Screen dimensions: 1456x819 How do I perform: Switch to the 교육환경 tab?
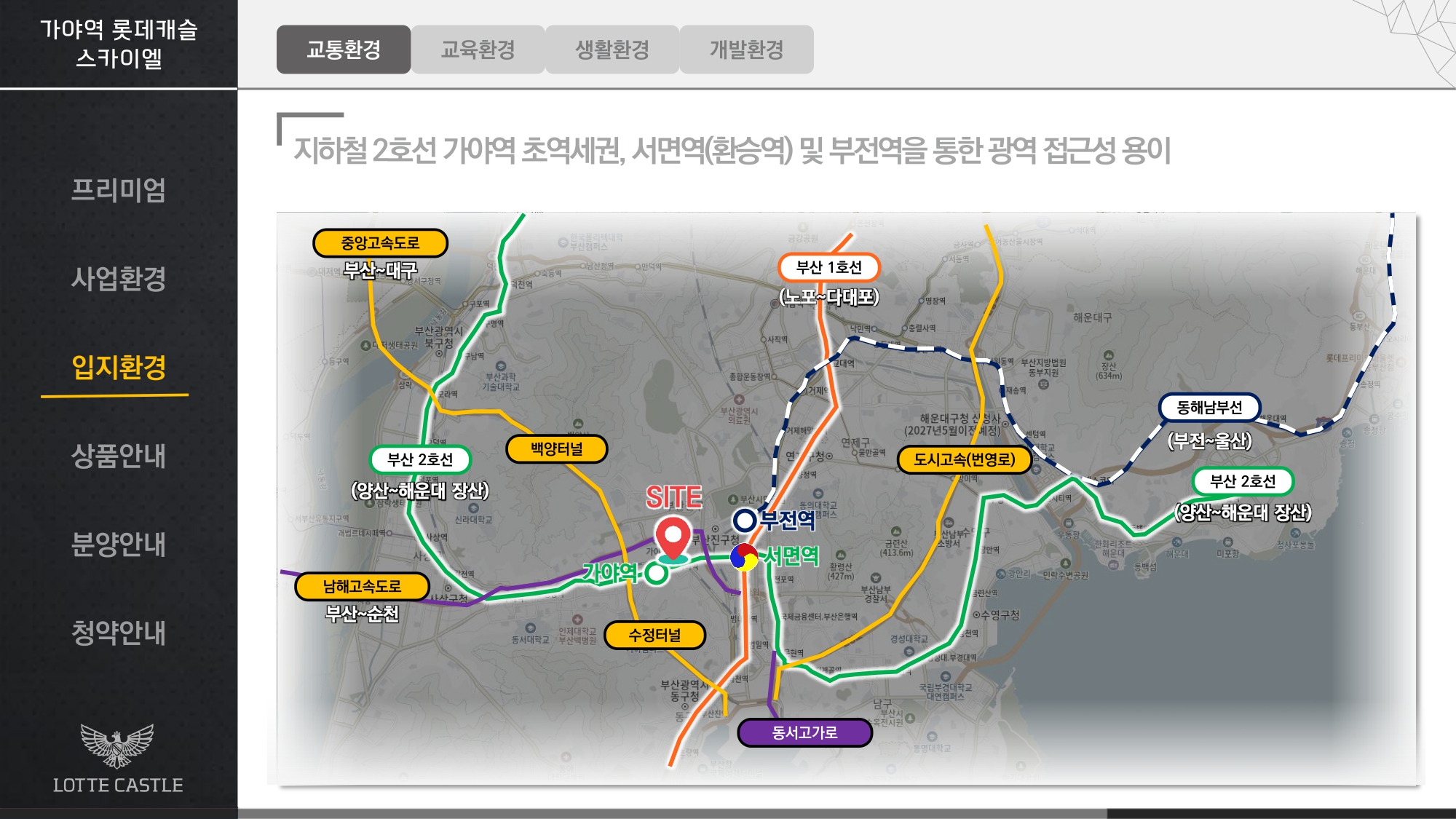(x=478, y=50)
